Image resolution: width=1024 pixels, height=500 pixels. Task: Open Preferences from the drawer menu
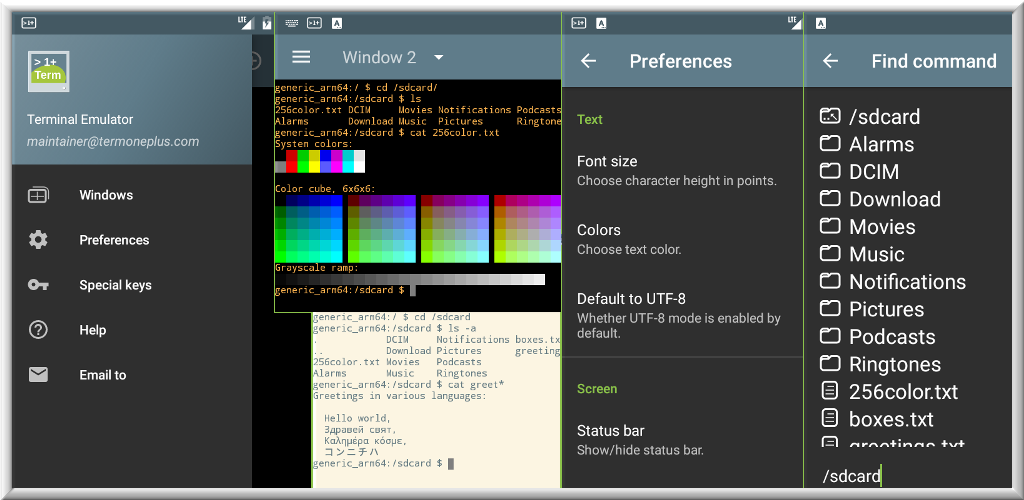(114, 240)
